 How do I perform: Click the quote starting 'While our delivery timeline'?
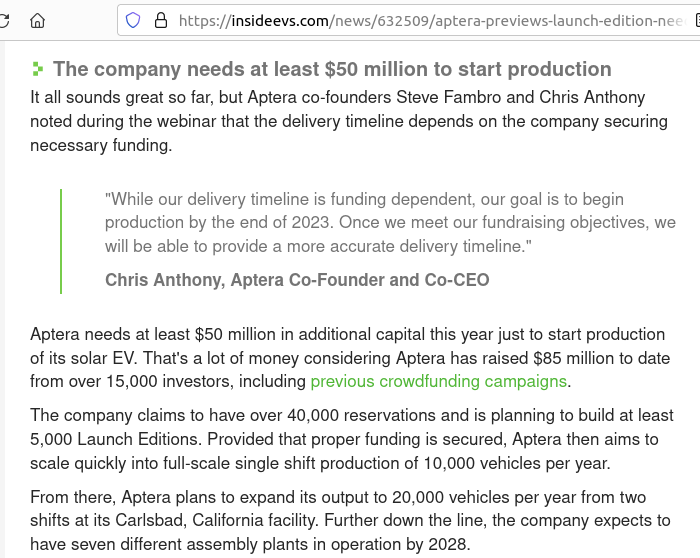[390, 222]
